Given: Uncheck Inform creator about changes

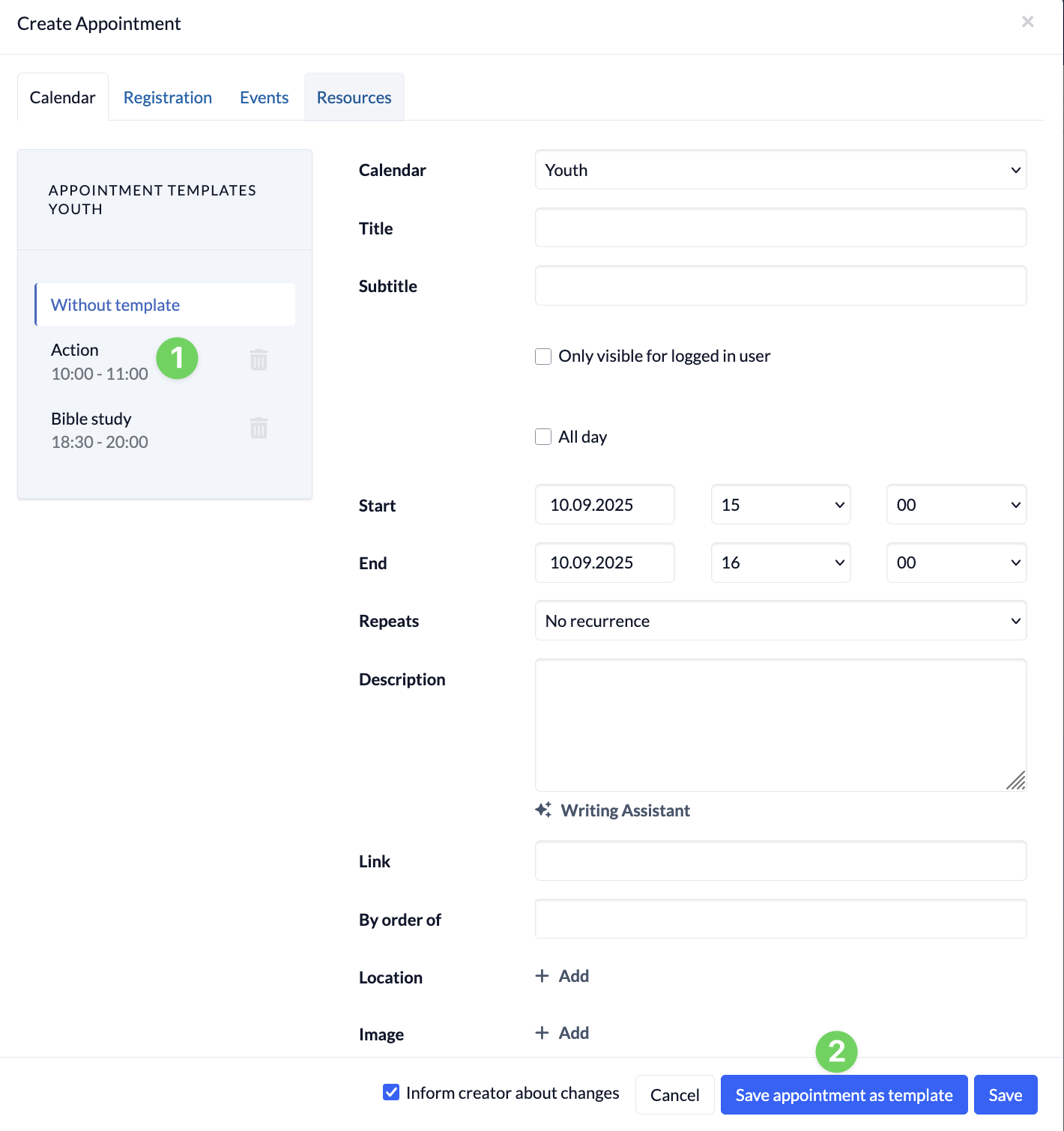Looking at the screenshot, I should tap(391, 1092).
